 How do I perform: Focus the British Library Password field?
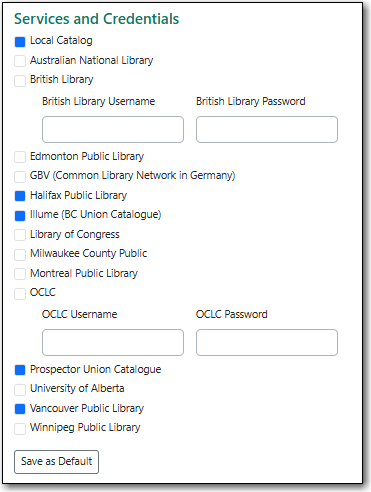[x=267, y=129]
